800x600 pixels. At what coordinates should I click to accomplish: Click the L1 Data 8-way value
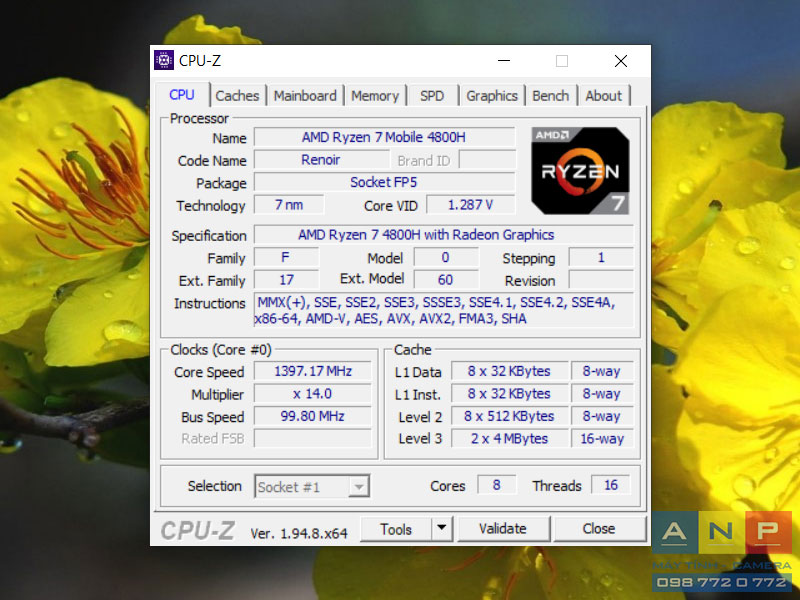pos(602,371)
